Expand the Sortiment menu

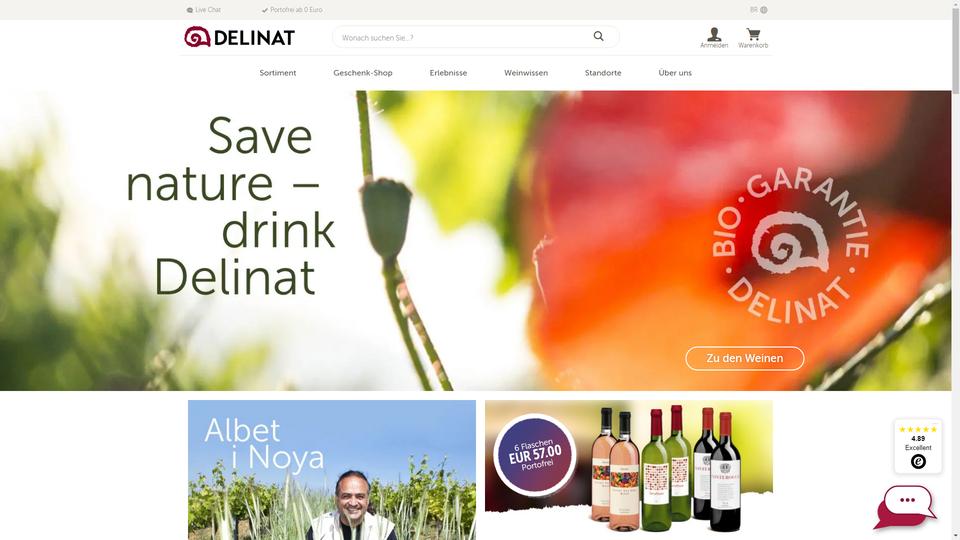277,73
